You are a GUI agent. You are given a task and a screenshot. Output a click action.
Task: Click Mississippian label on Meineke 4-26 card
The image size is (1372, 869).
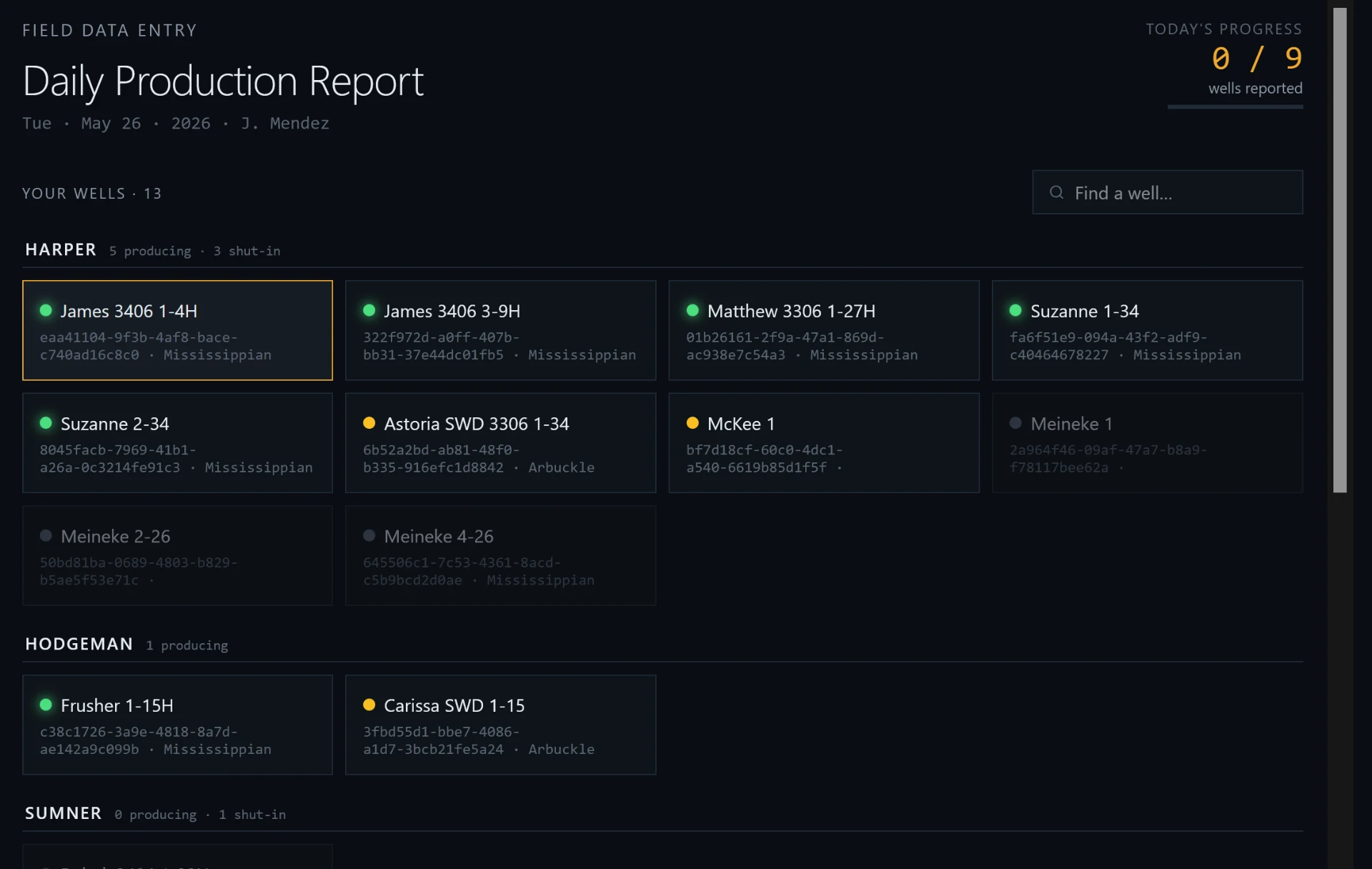click(x=541, y=580)
